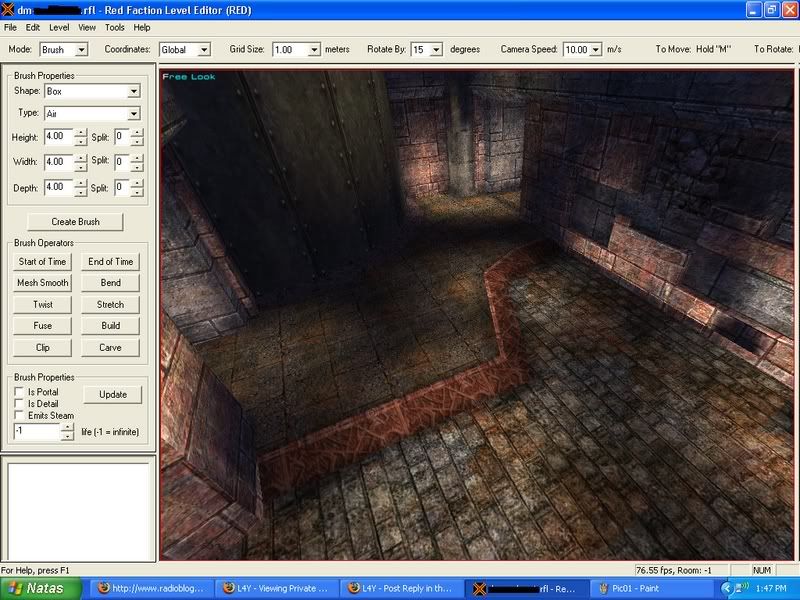This screenshot has width=800, height=600.
Task: Switch to Pic01 Paint taskbar window
Action: 652,589
